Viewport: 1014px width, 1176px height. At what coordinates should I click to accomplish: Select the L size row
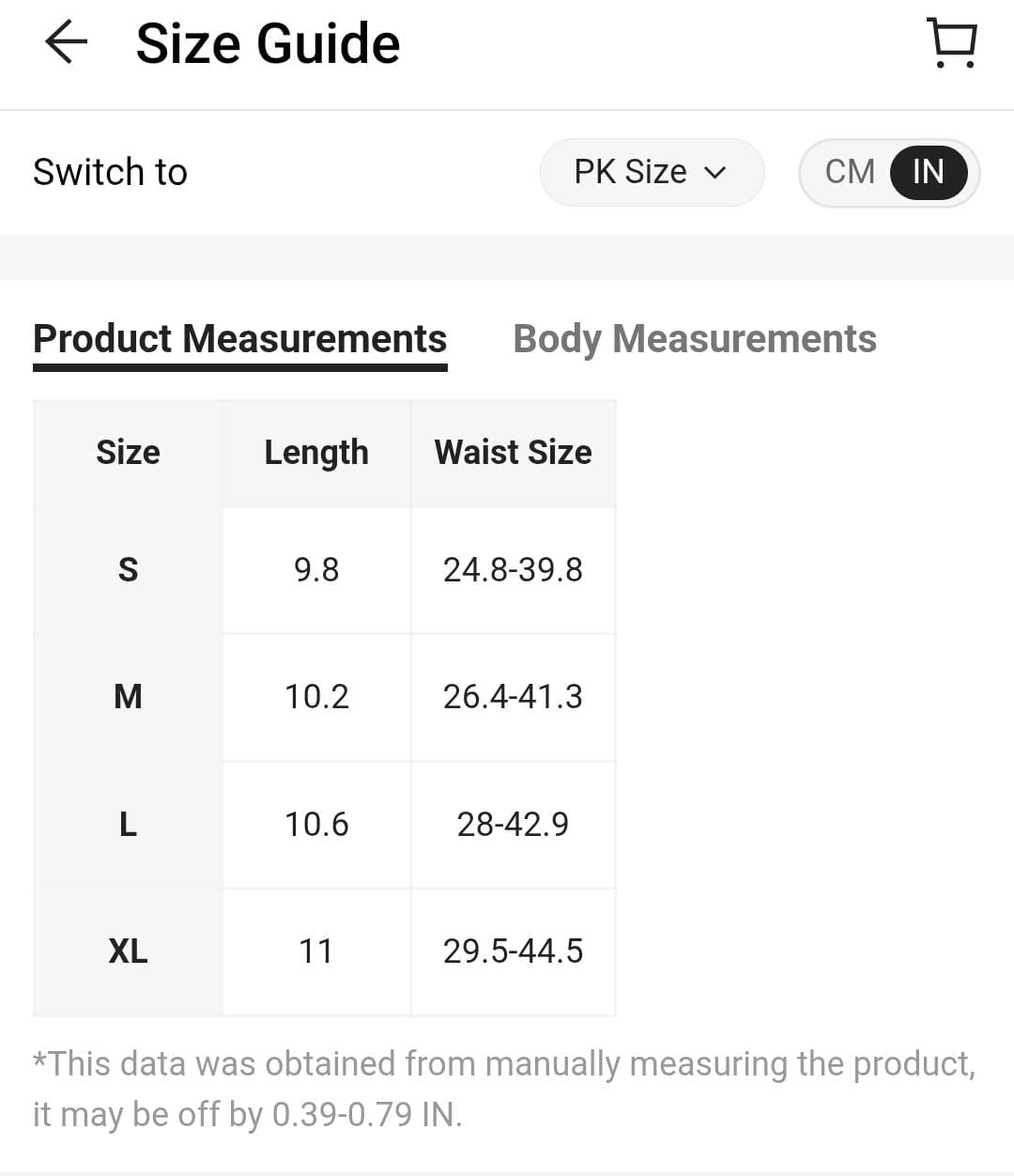point(128,825)
